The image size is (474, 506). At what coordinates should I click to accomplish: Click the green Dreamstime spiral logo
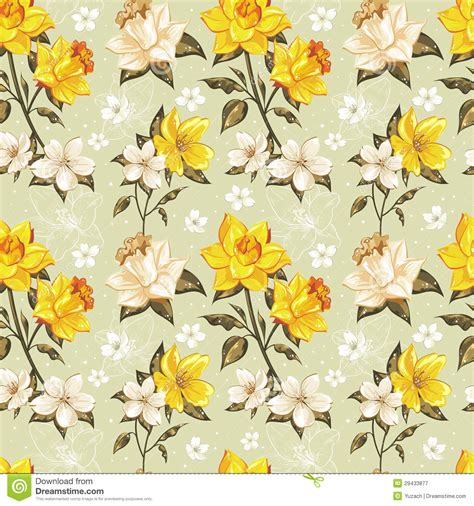(19, 487)
